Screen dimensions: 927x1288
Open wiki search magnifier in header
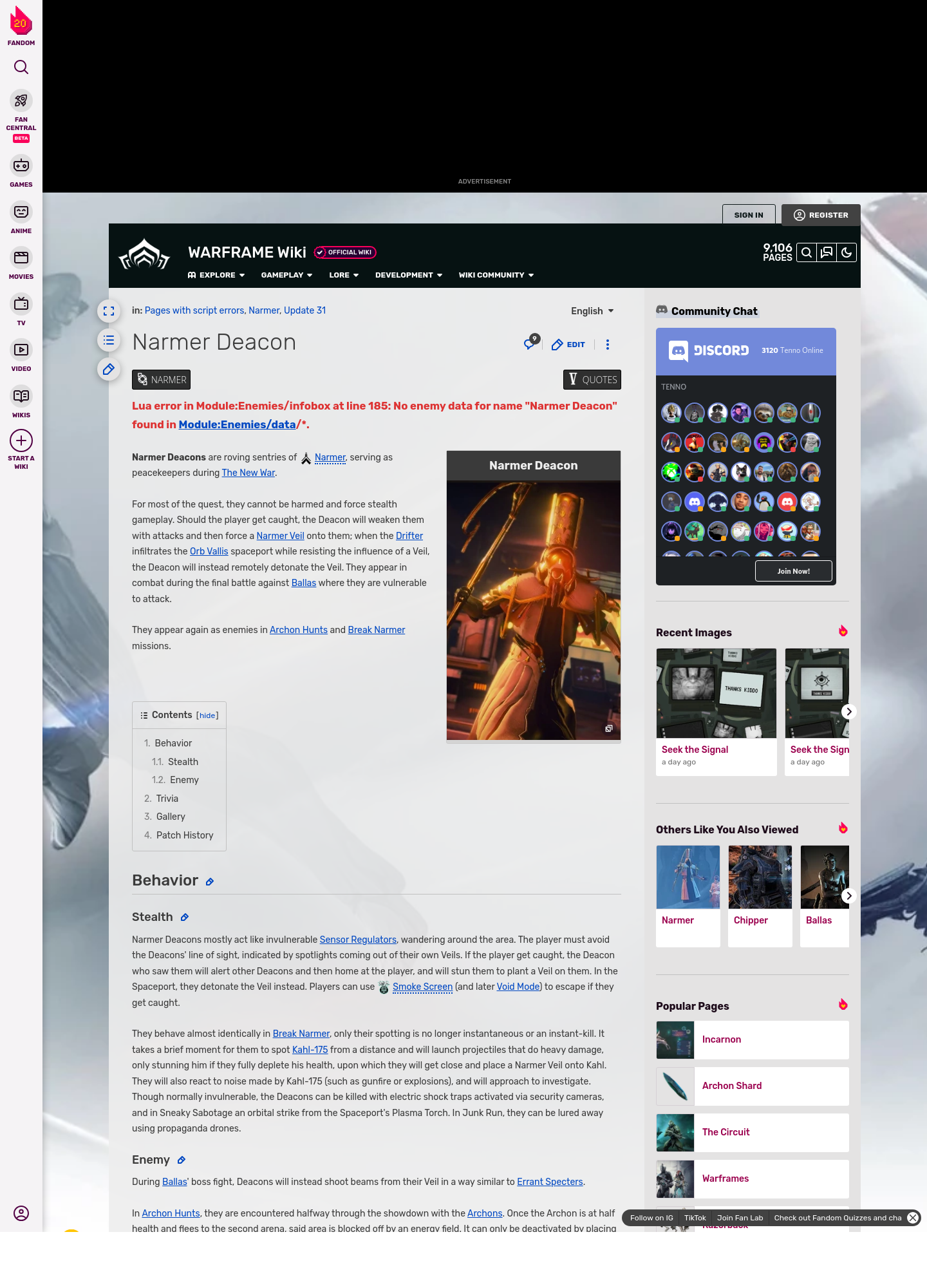pos(807,252)
